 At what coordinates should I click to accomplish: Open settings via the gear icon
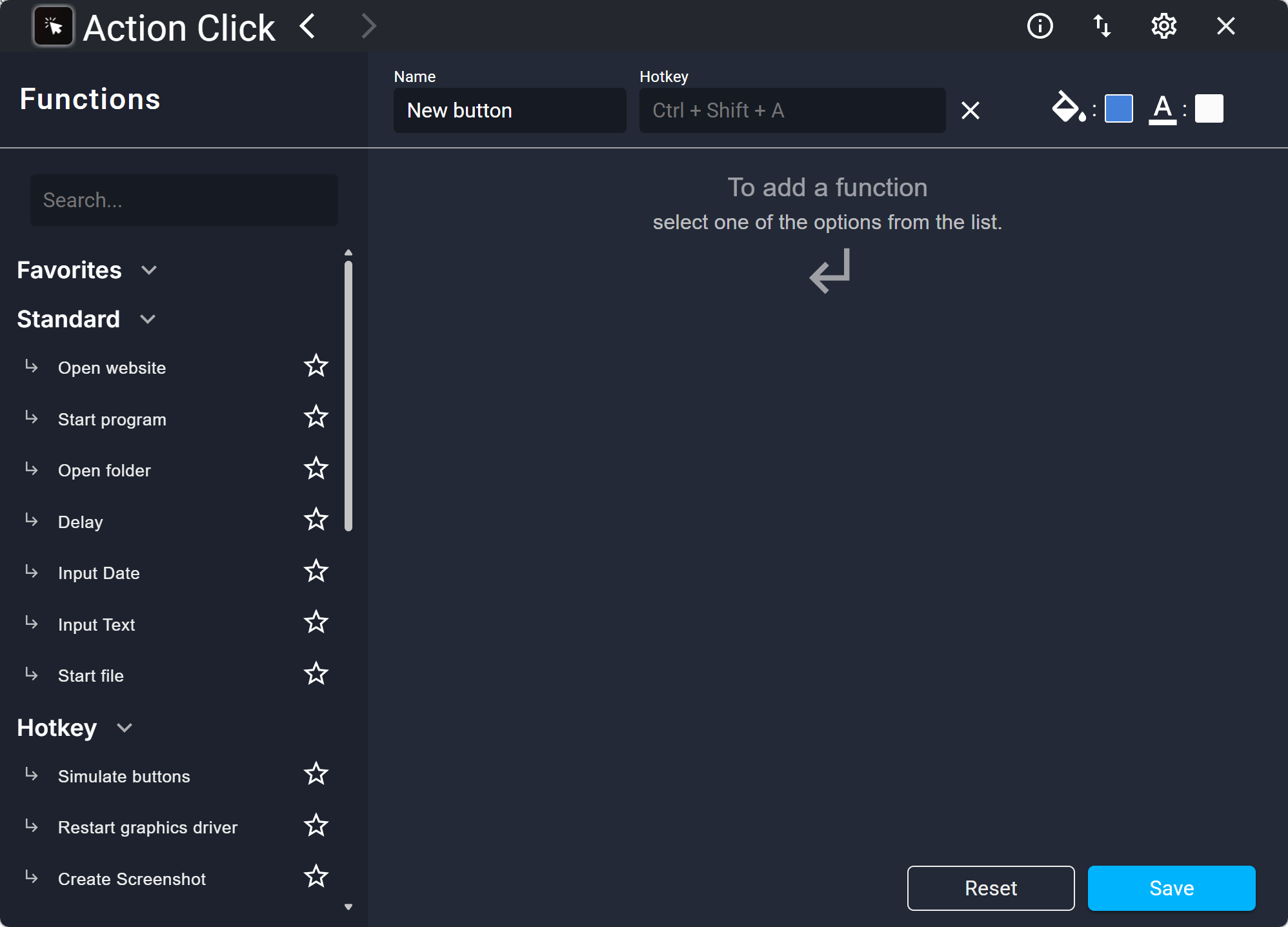pyautogui.click(x=1163, y=26)
